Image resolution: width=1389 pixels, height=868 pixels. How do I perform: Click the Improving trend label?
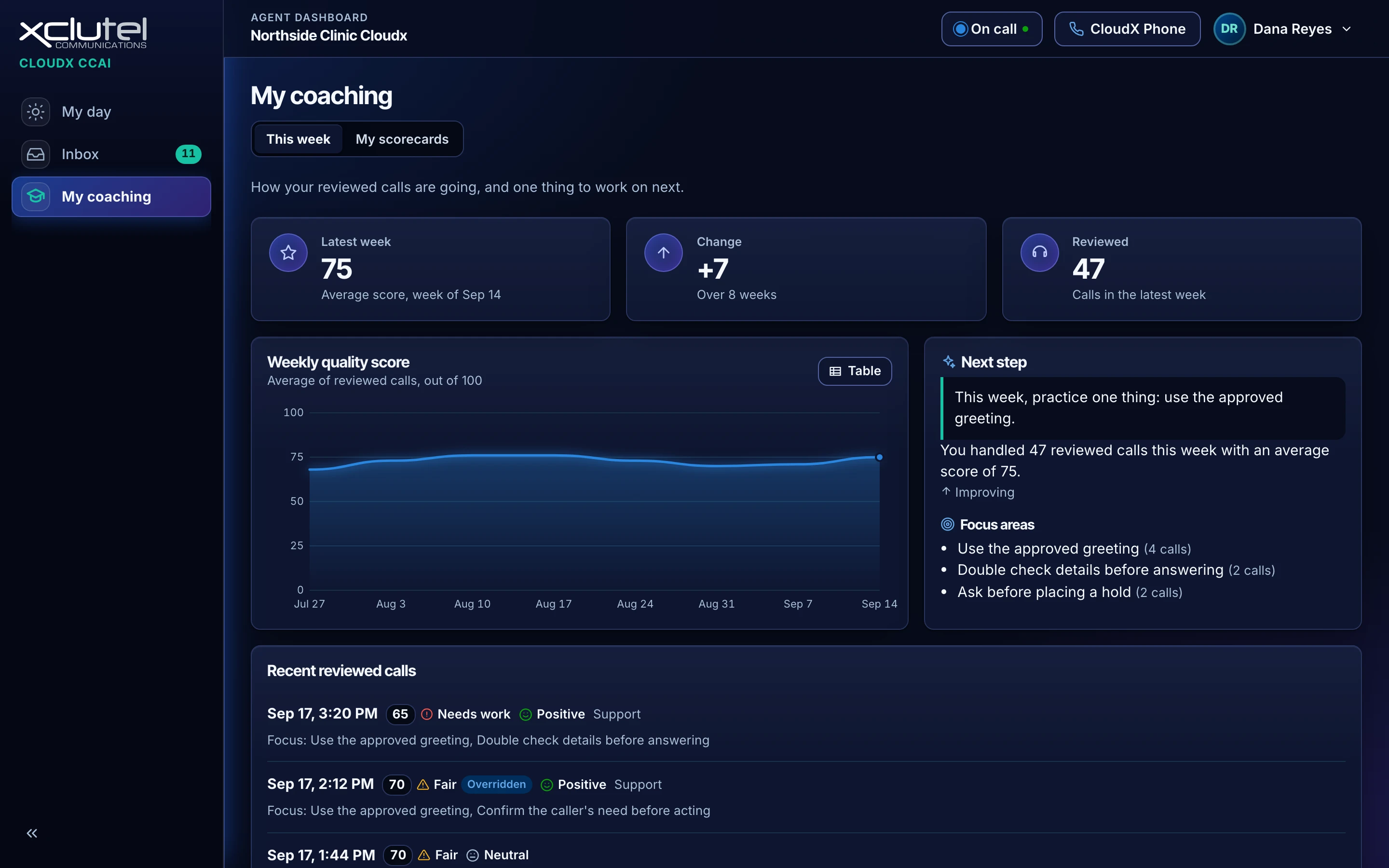(978, 492)
